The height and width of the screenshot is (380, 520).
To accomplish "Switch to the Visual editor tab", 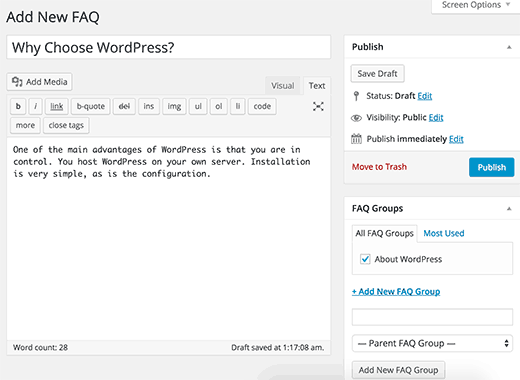I will [x=283, y=86].
